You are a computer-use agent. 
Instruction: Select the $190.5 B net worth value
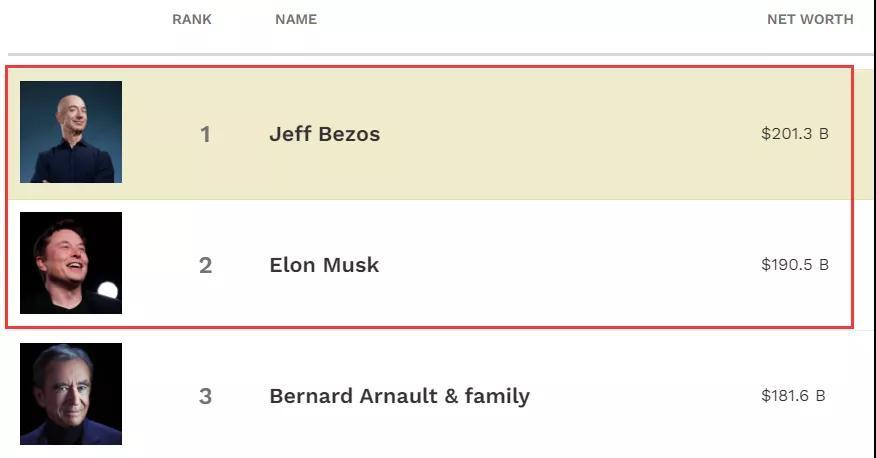click(794, 265)
